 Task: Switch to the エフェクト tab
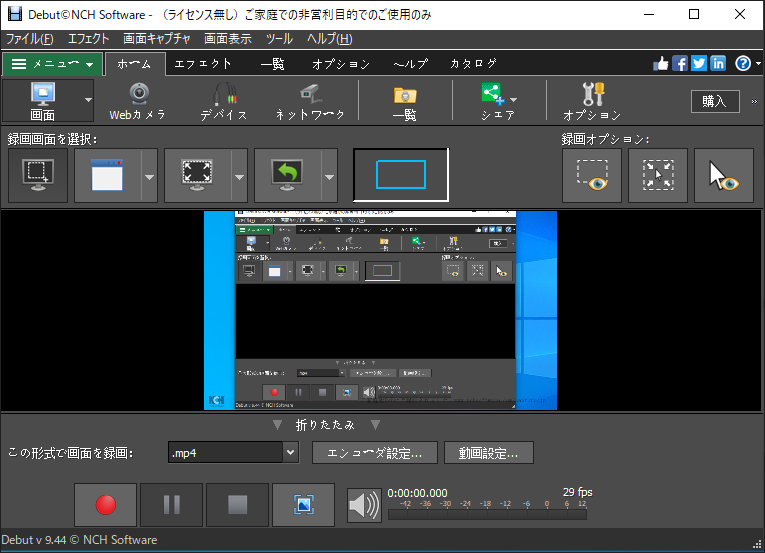203,64
